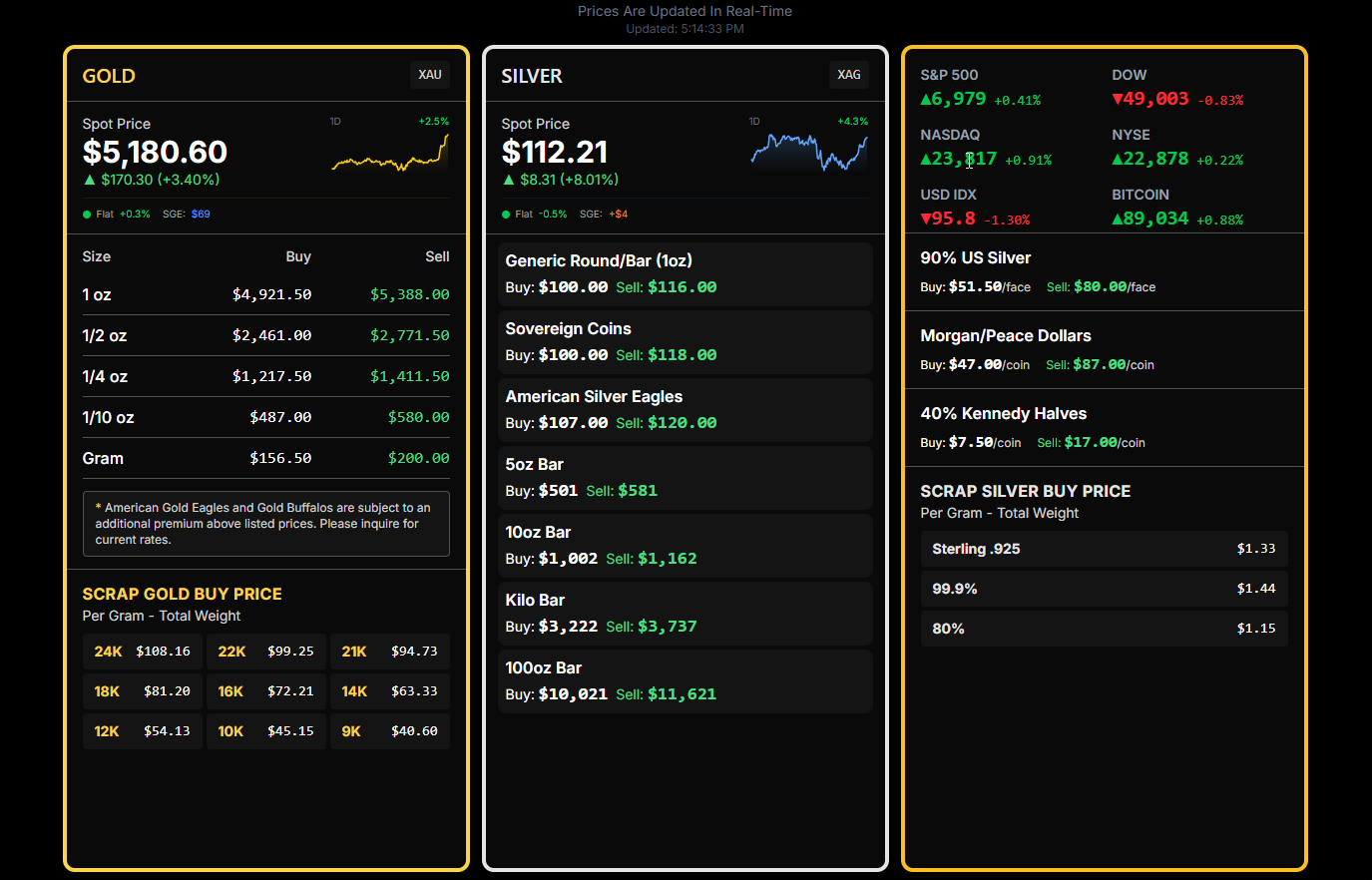Switch to the SILVER panel header

click(x=532, y=76)
